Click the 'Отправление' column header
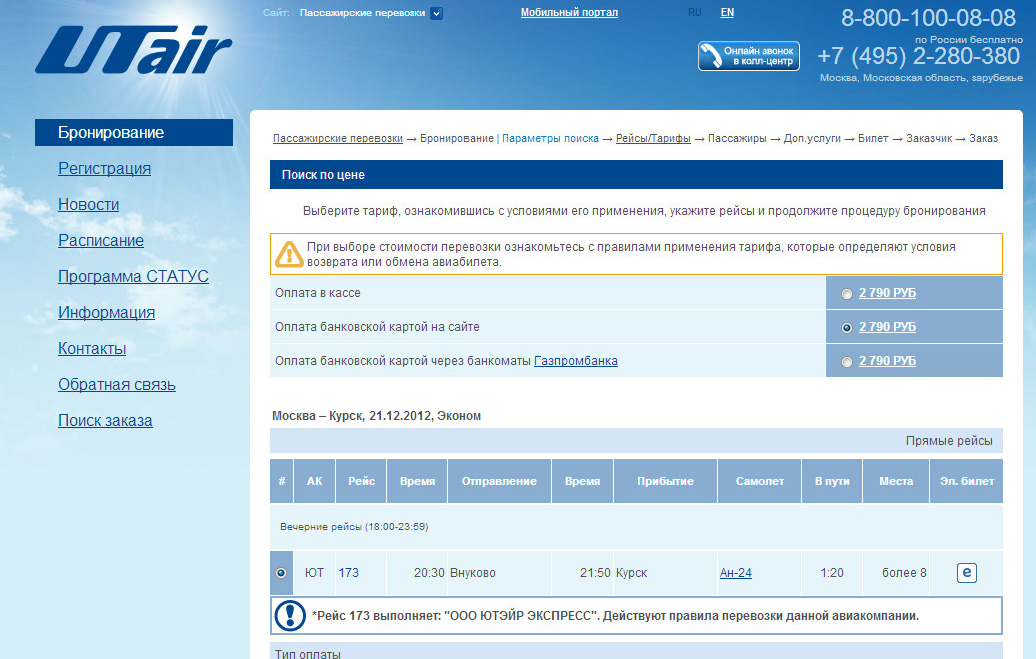The image size is (1036, 659). click(500, 481)
